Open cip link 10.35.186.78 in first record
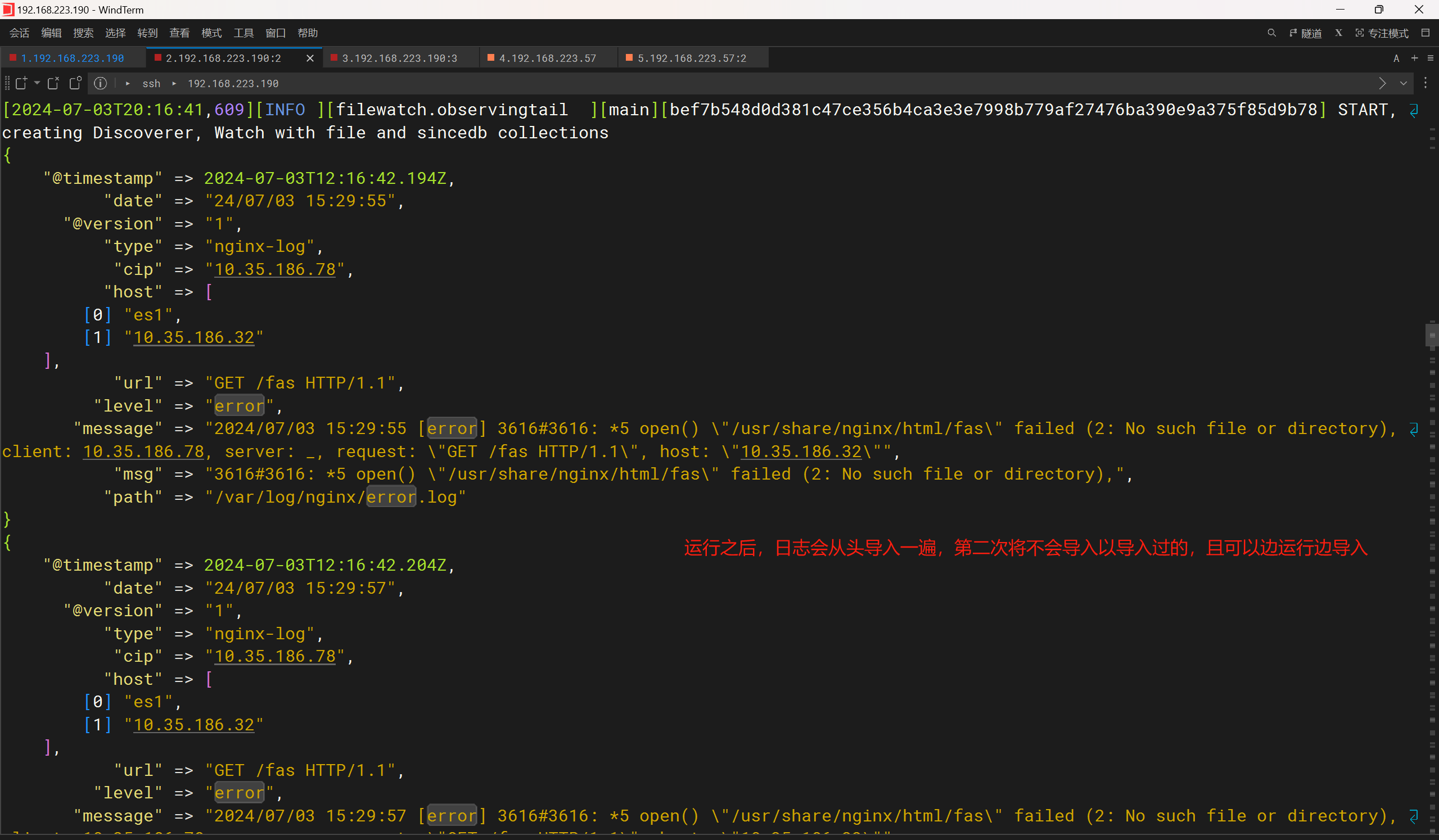 pos(275,269)
